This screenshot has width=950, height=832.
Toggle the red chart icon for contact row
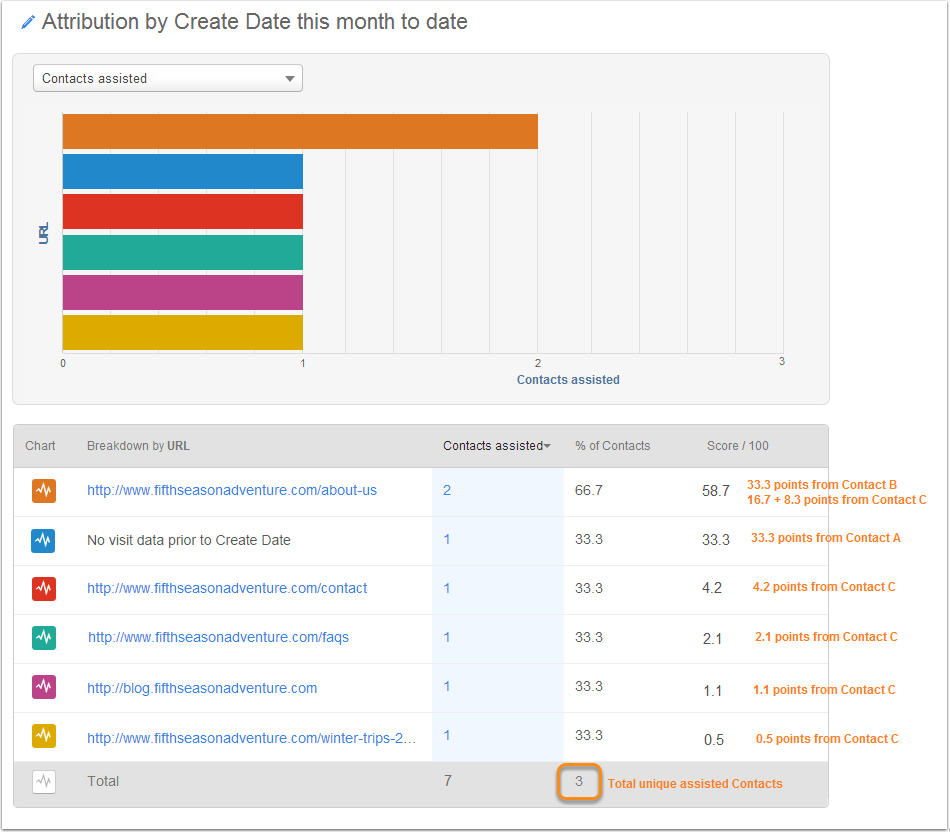click(44, 588)
